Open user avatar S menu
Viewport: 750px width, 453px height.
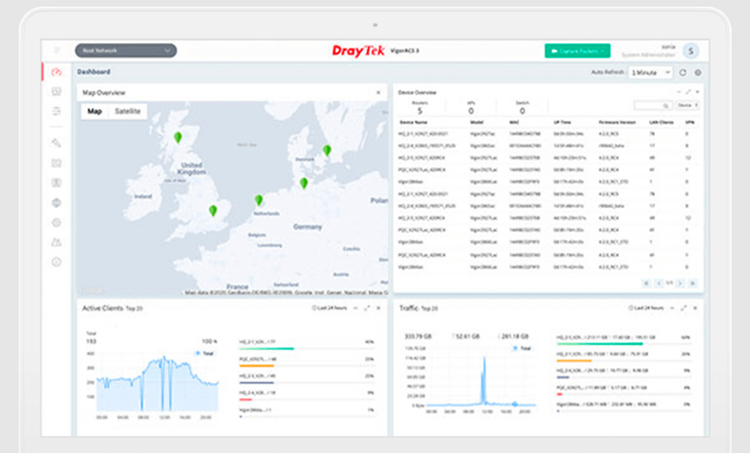click(x=691, y=51)
